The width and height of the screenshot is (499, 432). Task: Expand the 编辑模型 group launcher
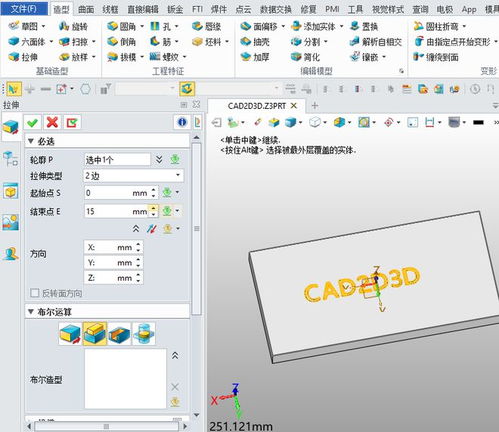pyautogui.click(x=401, y=71)
